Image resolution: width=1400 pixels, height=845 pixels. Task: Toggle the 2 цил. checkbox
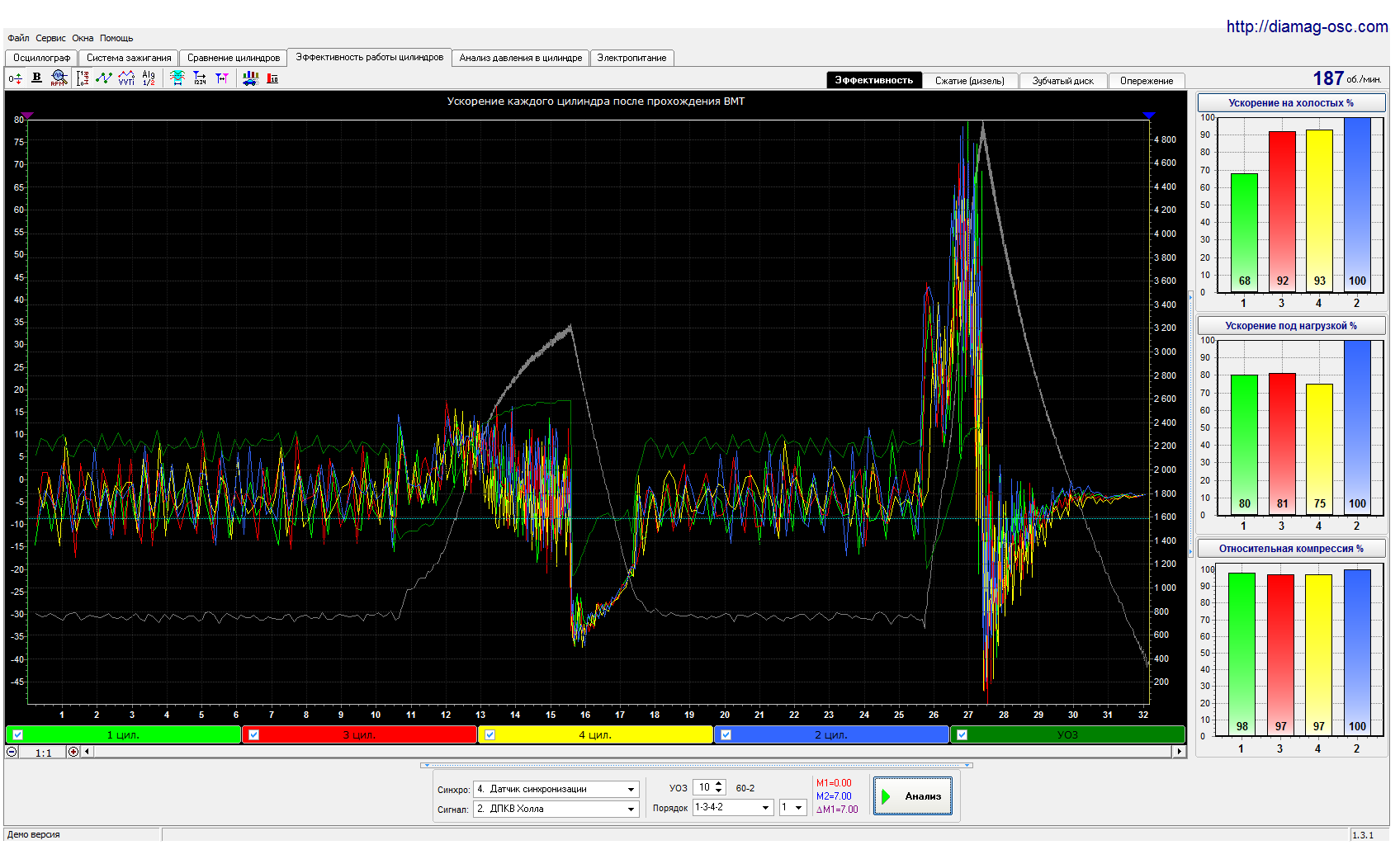tap(726, 734)
